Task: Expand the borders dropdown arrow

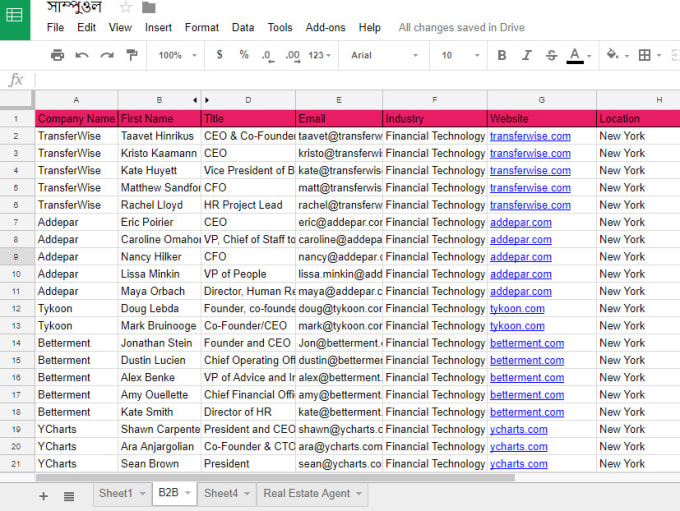Action: pos(659,56)
